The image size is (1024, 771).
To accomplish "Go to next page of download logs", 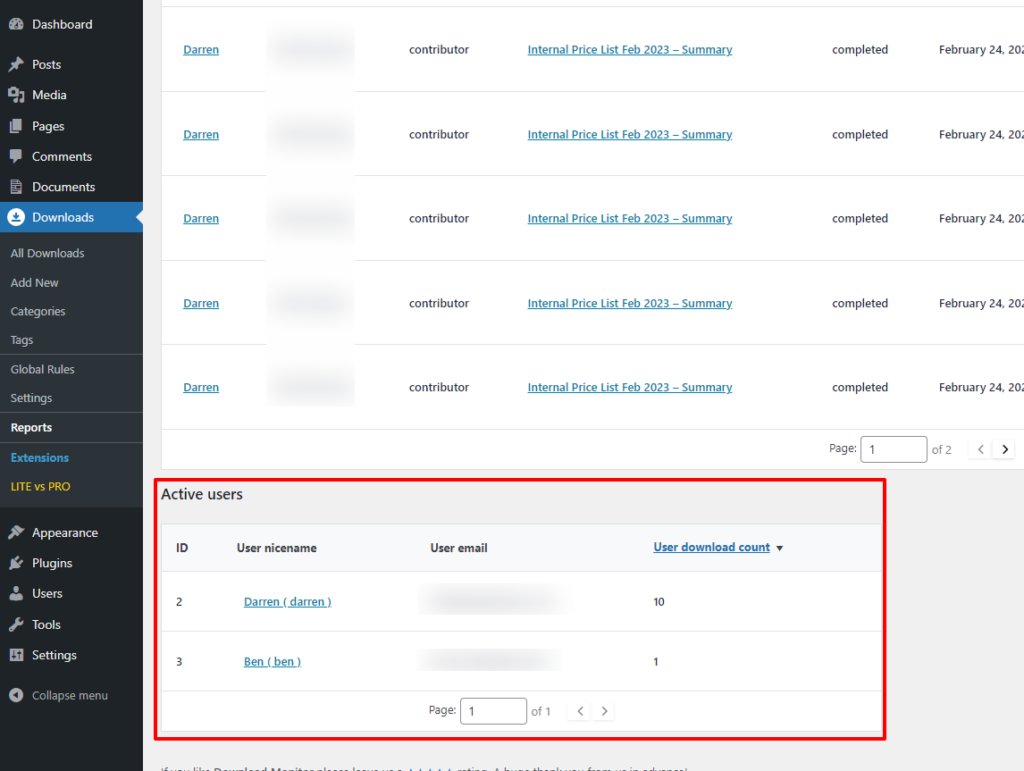I will (1004, 449).
